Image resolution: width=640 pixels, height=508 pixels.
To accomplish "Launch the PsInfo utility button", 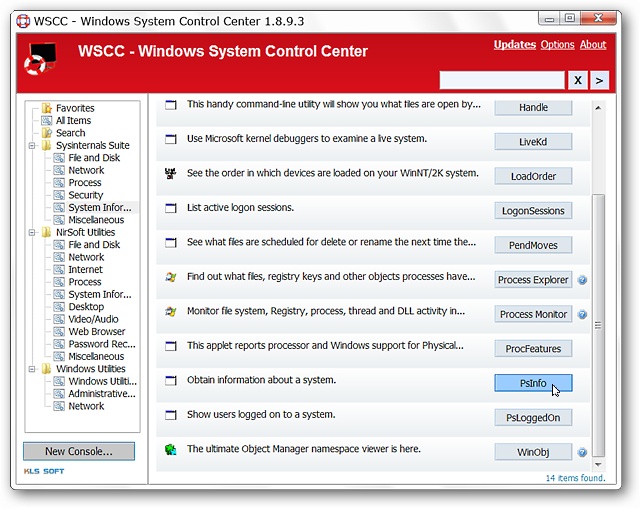I will click(533, 383).
